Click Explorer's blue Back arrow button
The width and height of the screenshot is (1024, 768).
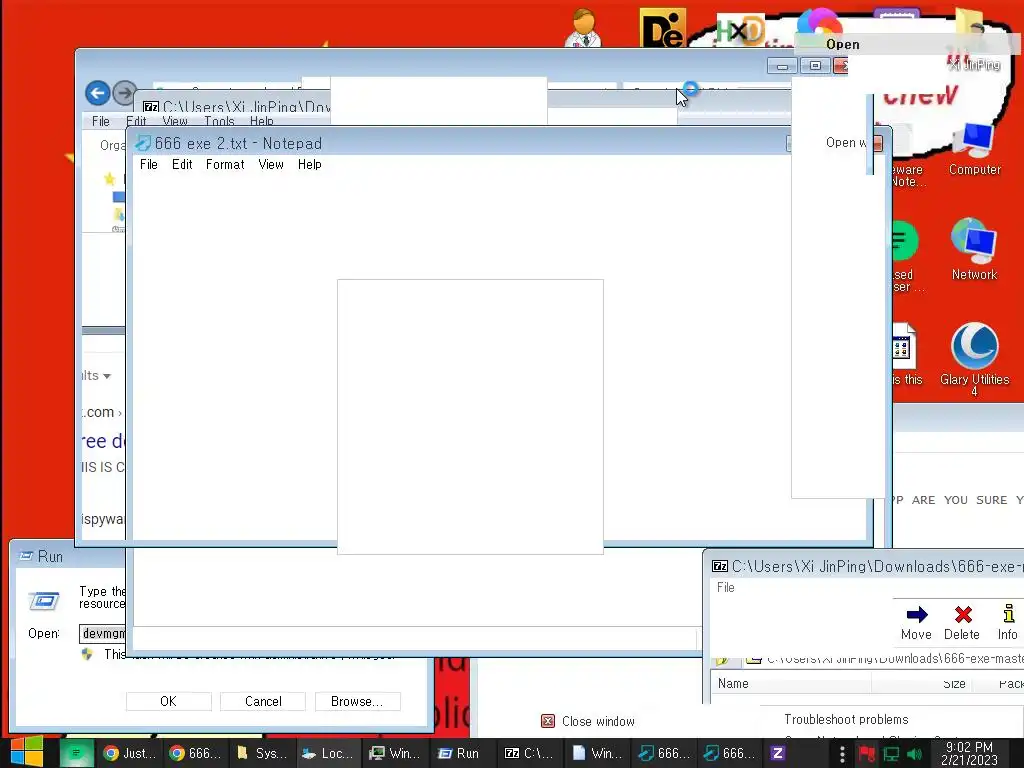click(97, 93)
